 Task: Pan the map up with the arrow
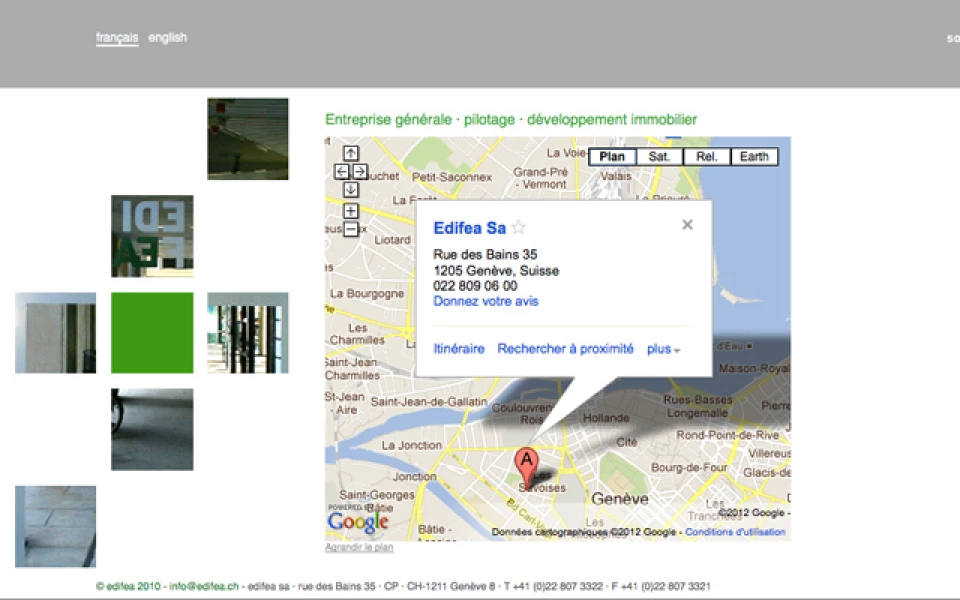tap(351, 153)
